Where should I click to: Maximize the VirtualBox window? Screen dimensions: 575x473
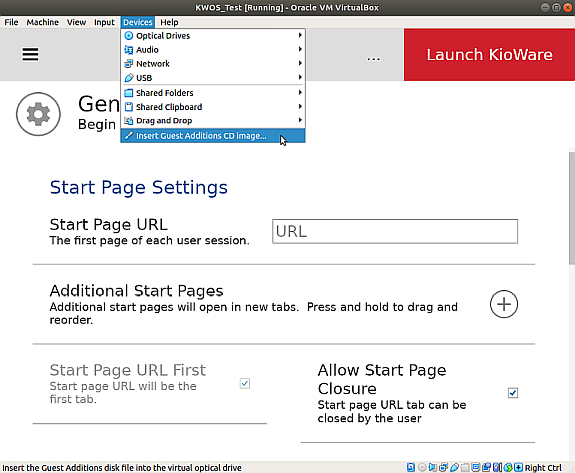coord(556,7)
